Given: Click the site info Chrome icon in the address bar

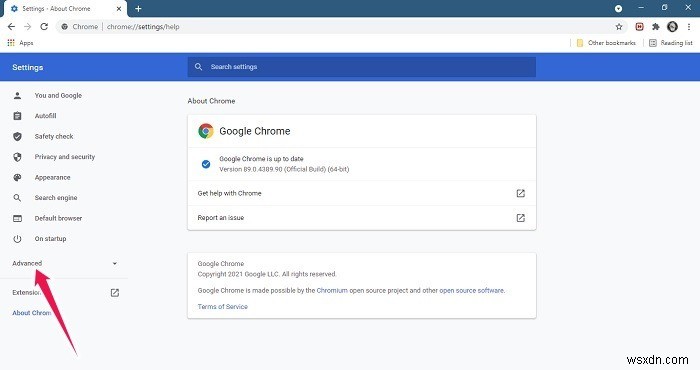Looking at the screenshot, I should (x=65, y=27).
